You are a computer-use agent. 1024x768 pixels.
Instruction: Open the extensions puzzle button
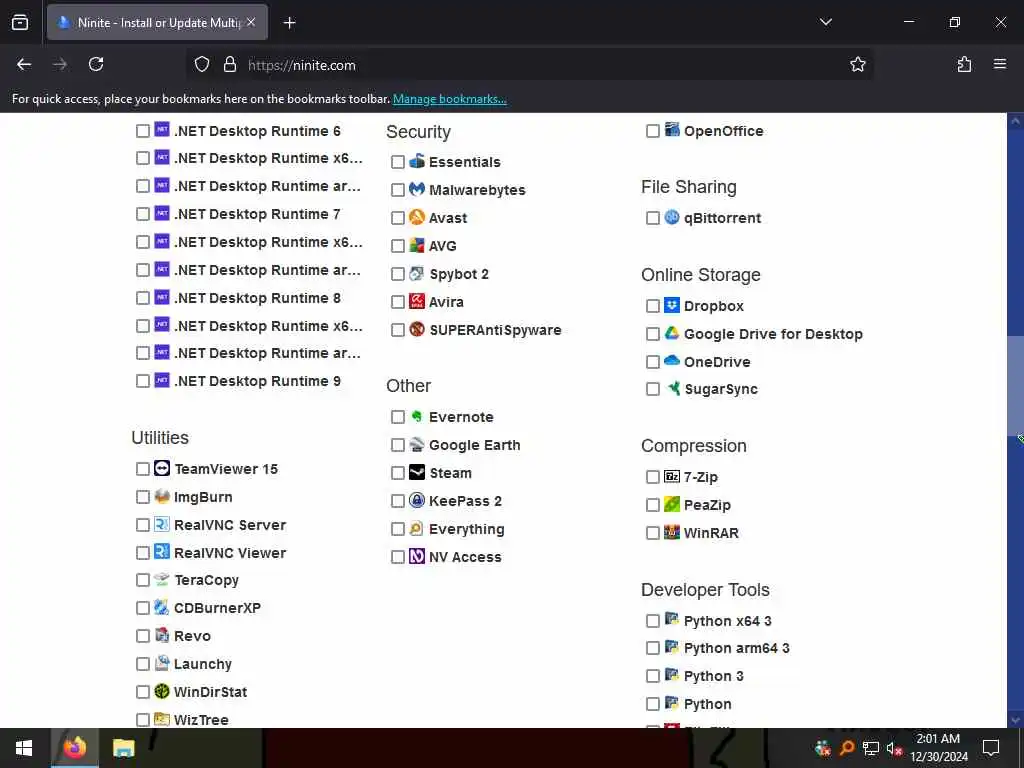click(x=964, y=64)
